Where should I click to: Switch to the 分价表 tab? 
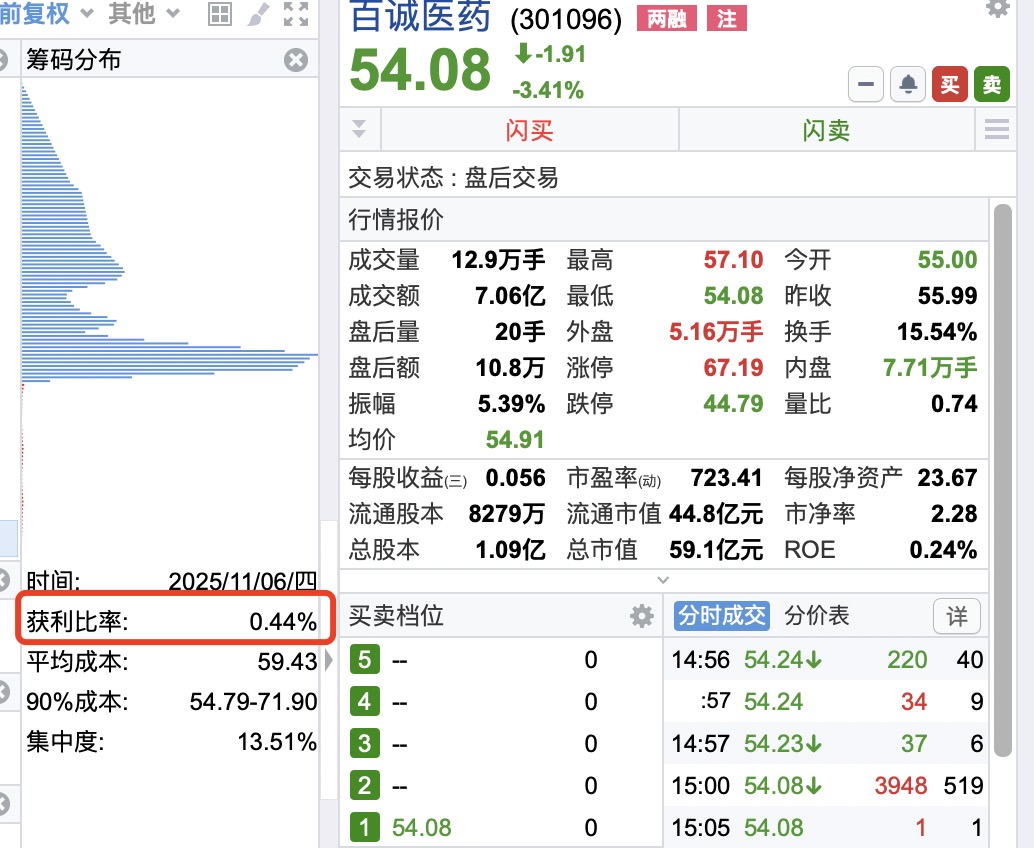click(817, 615)
